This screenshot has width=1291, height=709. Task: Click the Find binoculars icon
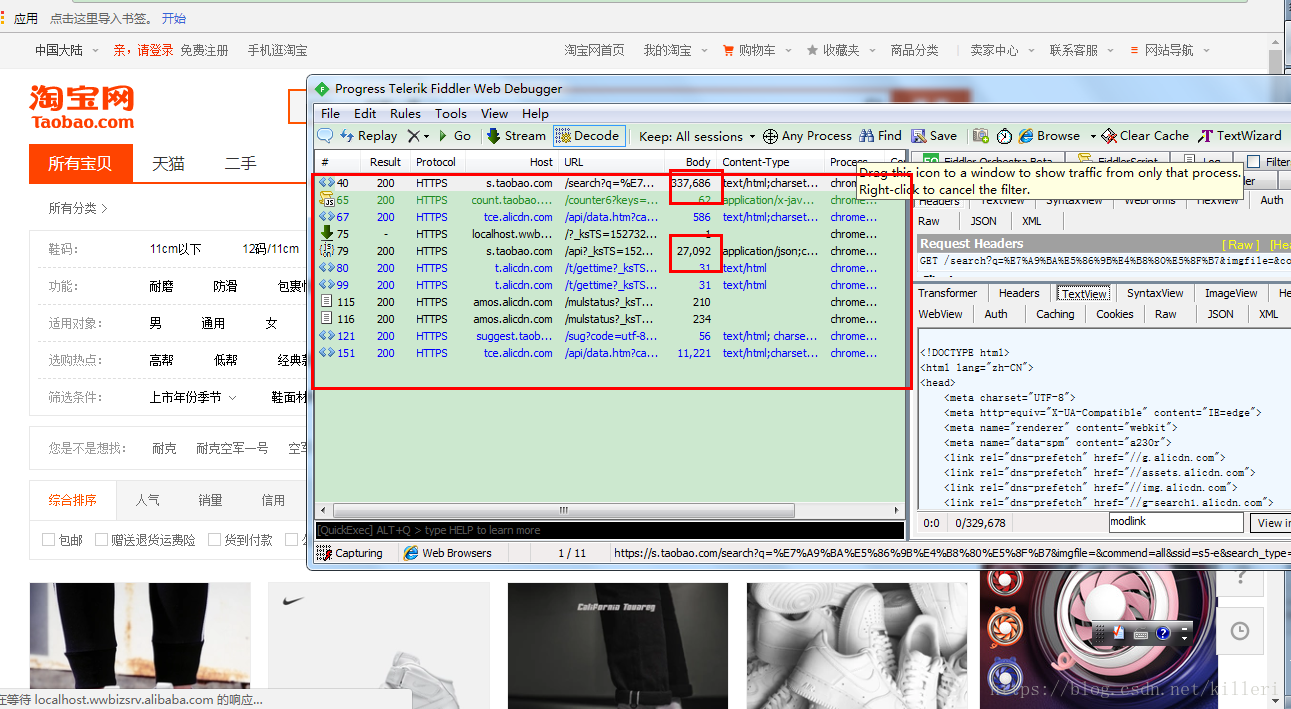(x=867, y=136)
